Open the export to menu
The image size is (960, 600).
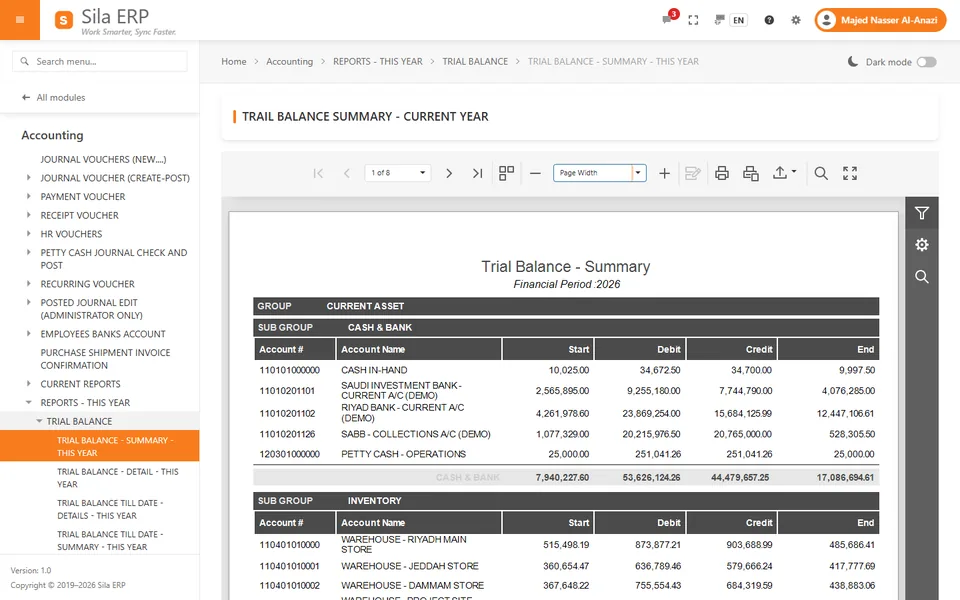(784, 173)
